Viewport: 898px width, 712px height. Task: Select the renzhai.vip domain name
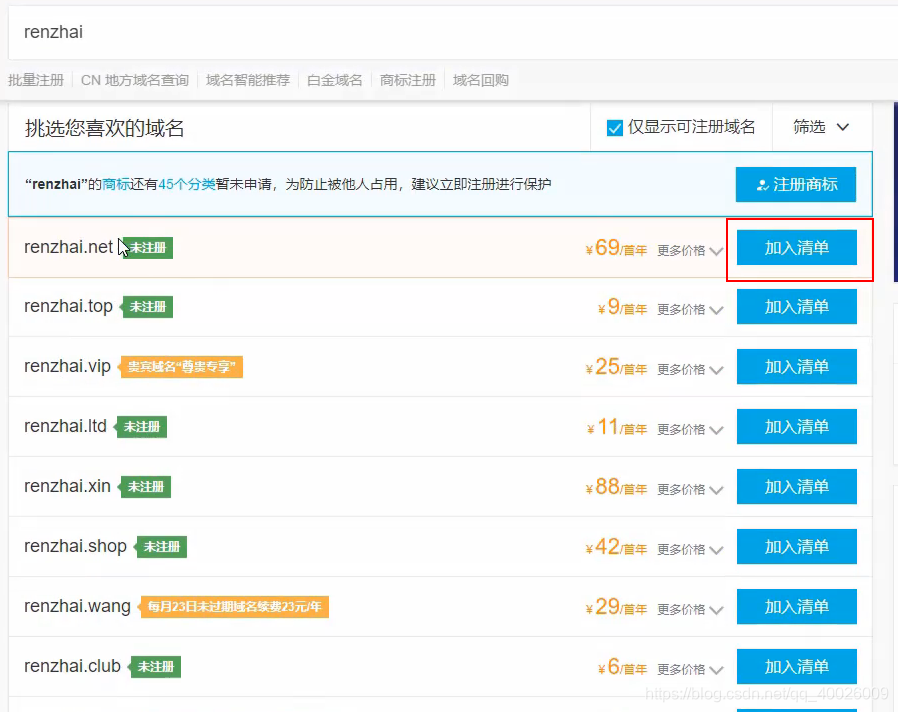pos(67,366)
